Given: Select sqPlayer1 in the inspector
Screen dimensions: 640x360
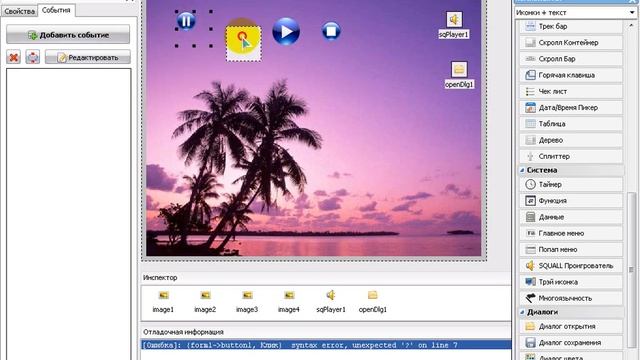Looking at the screenshot, I should pos(331,302).
